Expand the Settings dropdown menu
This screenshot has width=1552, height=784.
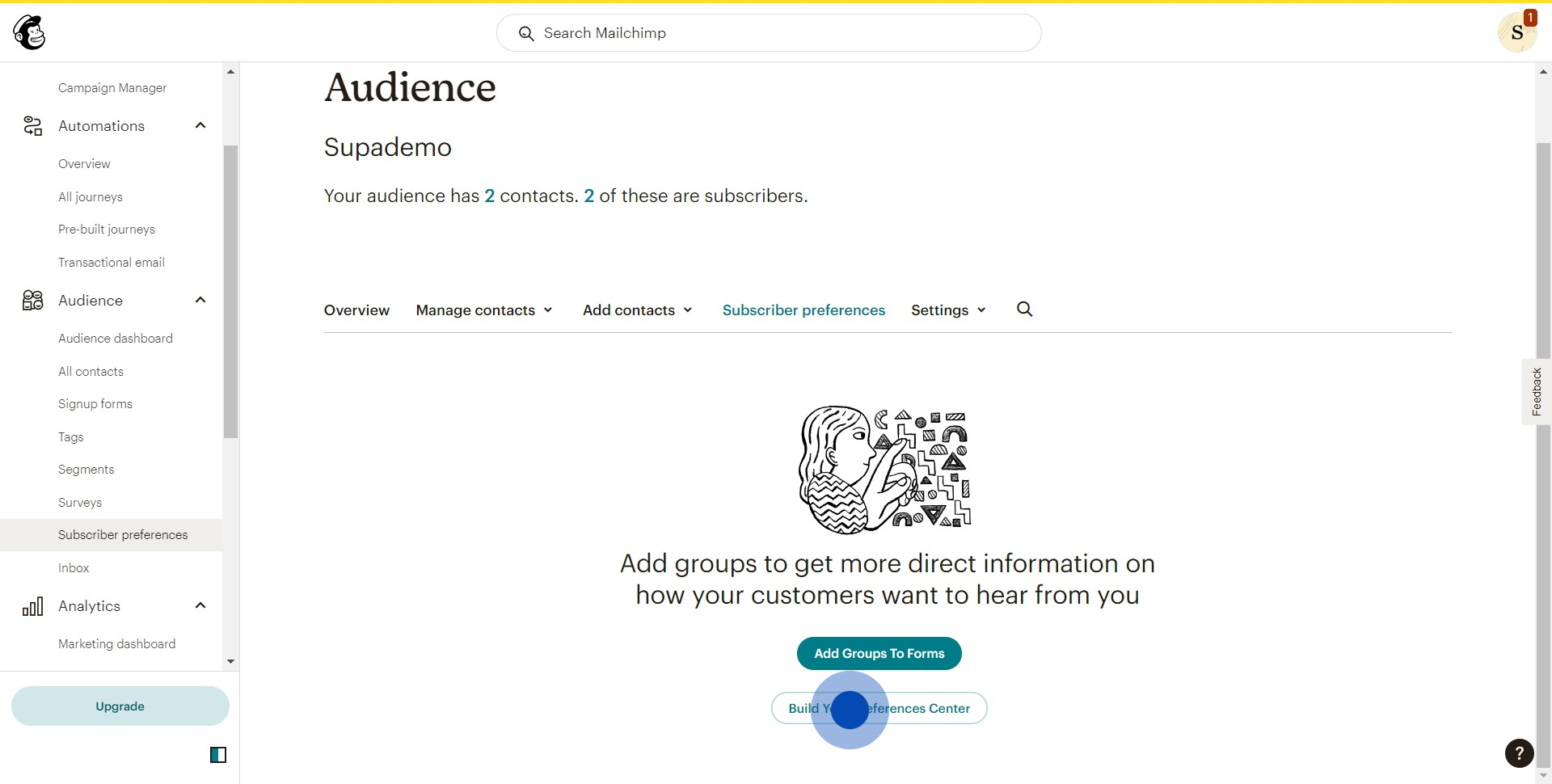click(947, 310)
